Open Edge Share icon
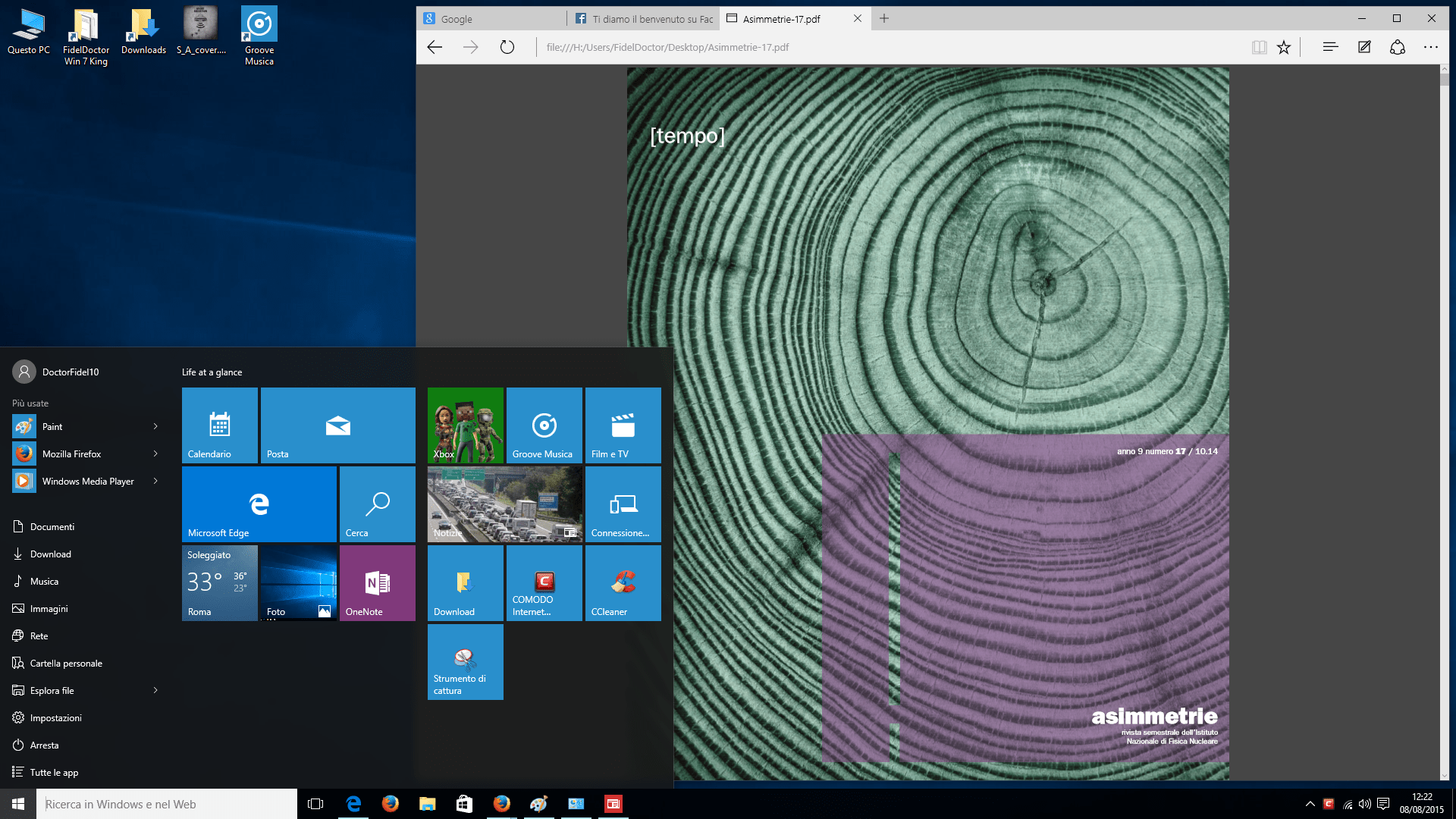The width and height of the screenshot is (1456, 819). 1398,47
